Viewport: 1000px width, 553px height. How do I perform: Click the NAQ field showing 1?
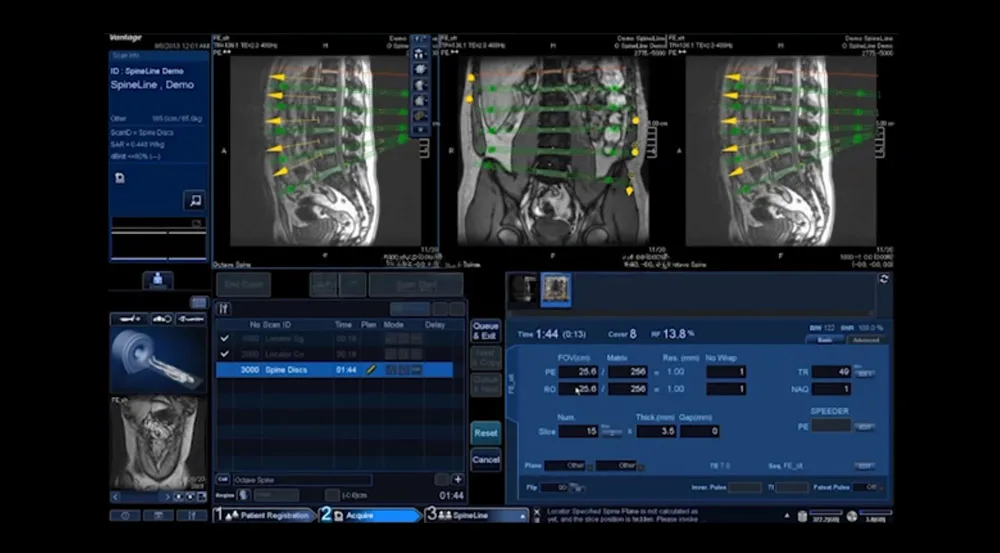(832, 389)
